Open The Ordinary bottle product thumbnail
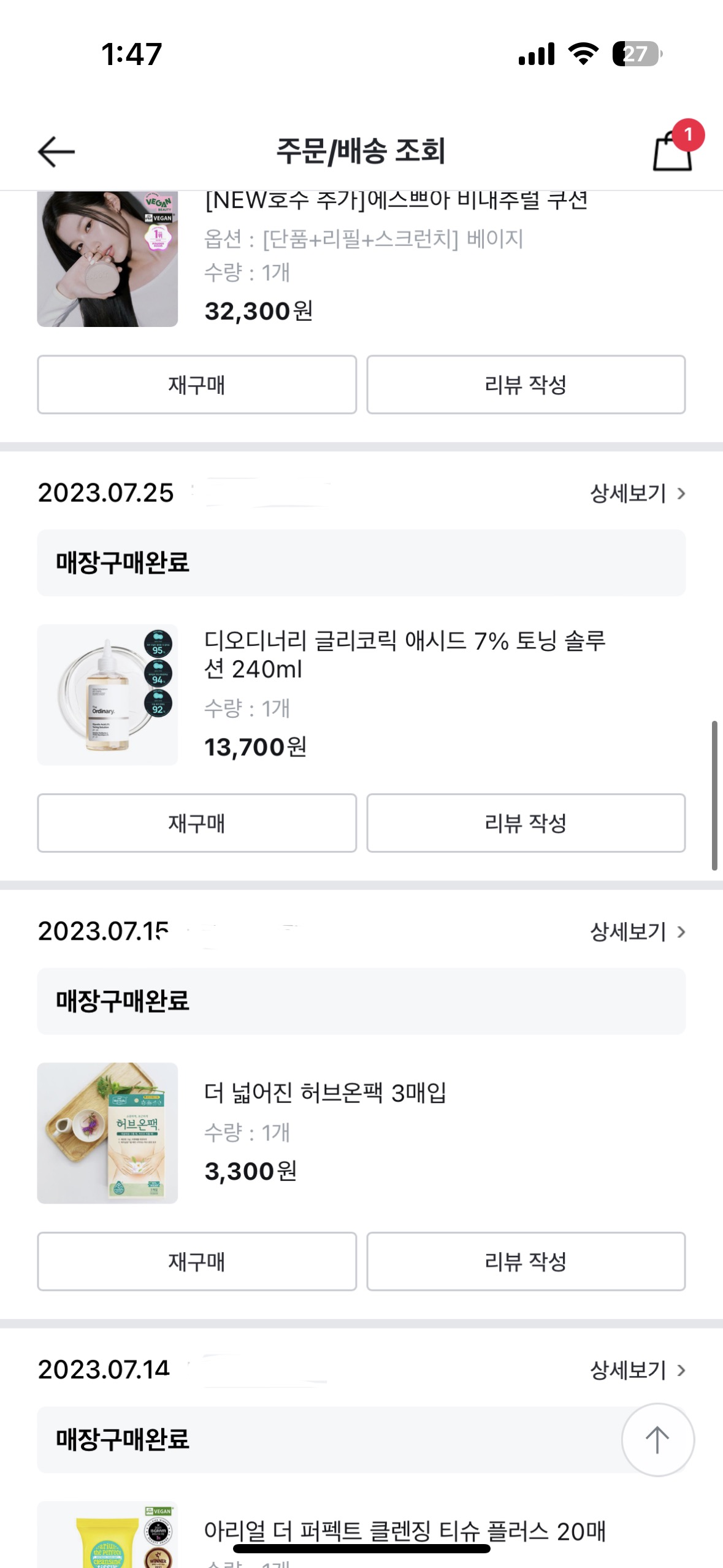This screenshot has width=723, height=1568. (x=107, y=695)
